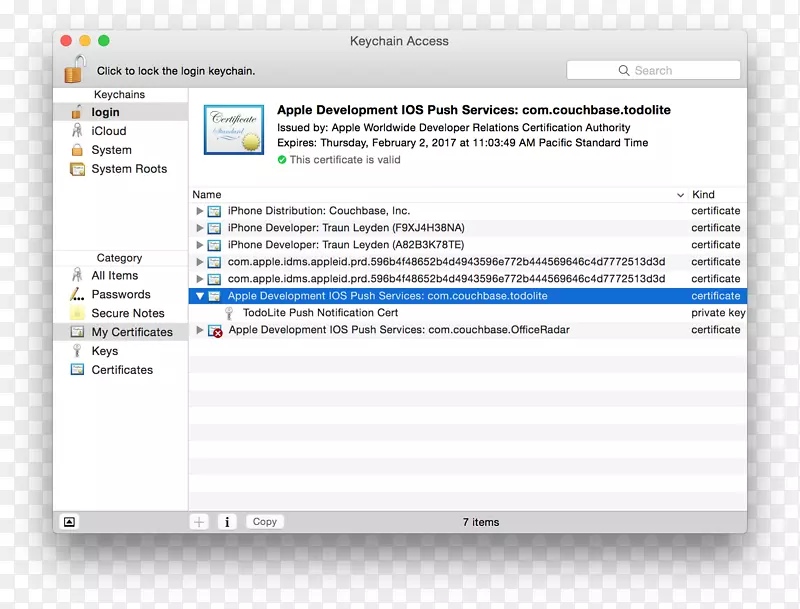Select All Items category
This screenshot has width=800, height=609.
(114, 275)
